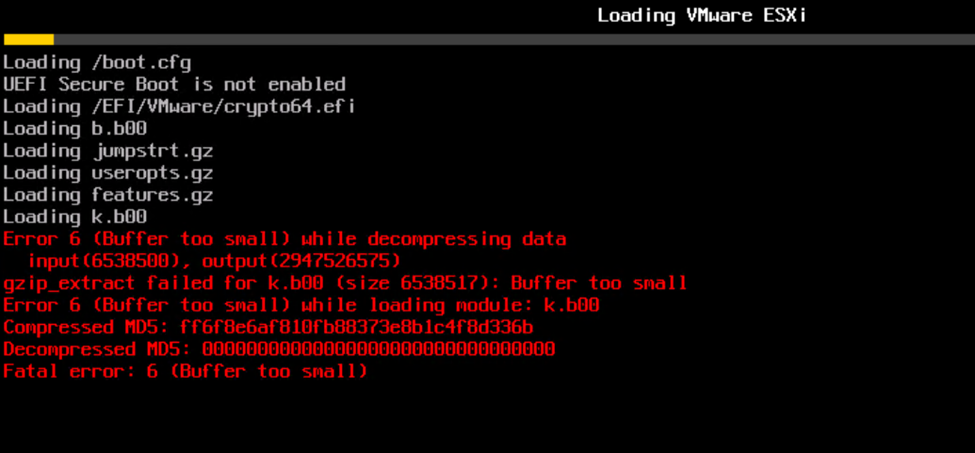
Task: Select the 'Loading /boot.cfg' line
Action: click(96, 62)
